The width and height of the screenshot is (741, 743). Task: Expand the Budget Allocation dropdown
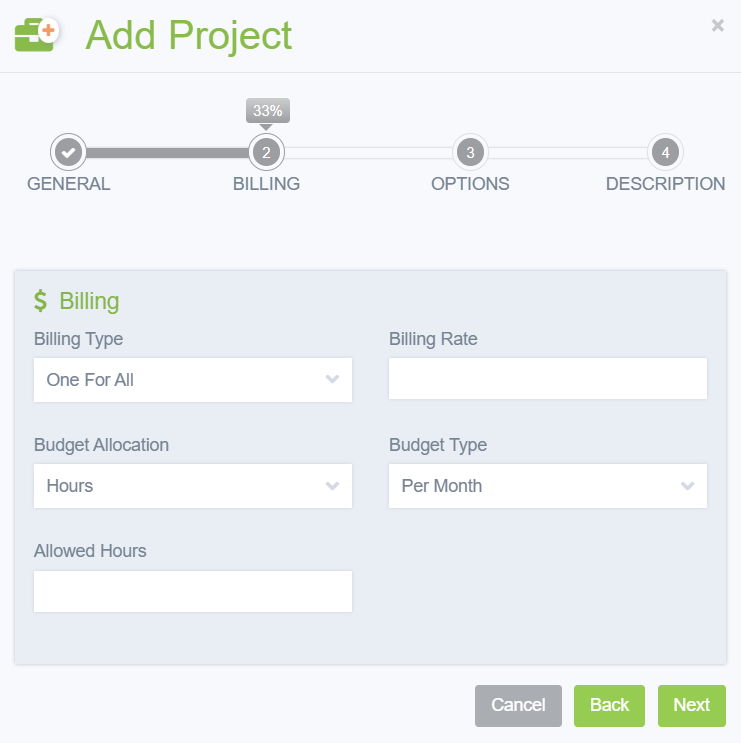(193, 486)
